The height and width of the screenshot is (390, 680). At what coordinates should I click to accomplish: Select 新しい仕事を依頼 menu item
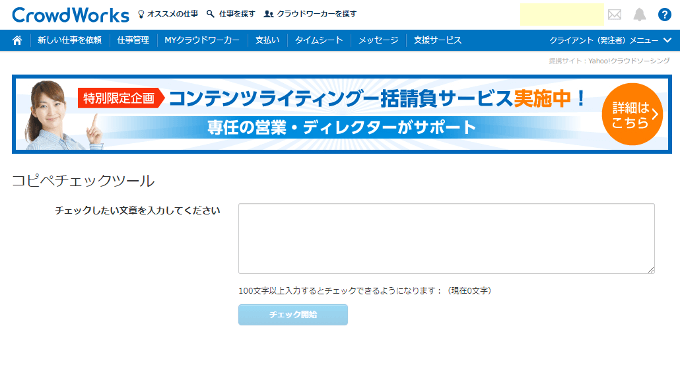click(69, 40)
